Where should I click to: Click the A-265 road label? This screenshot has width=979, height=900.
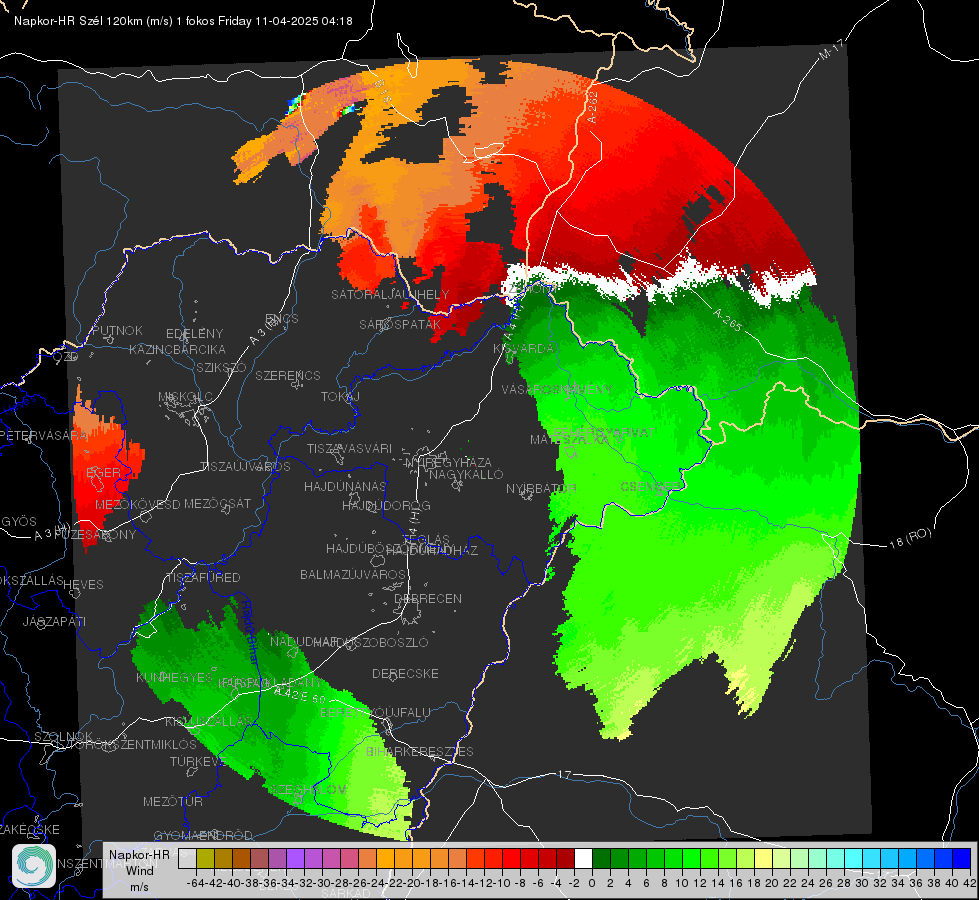pos(727,320)
